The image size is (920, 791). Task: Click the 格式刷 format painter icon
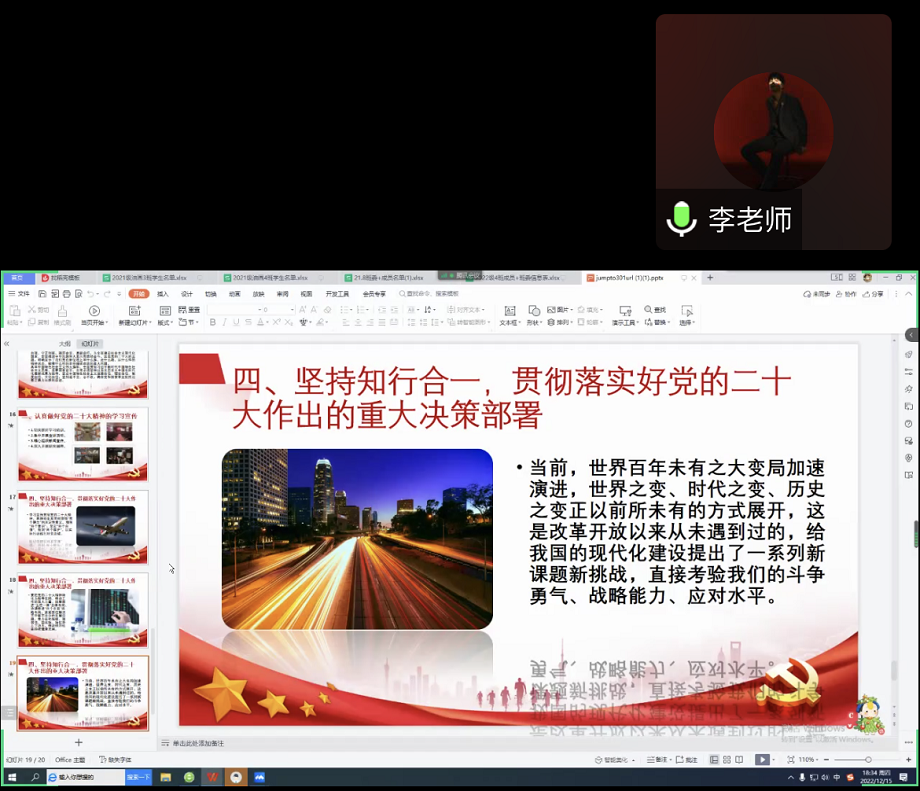click(x=62, y=311)
